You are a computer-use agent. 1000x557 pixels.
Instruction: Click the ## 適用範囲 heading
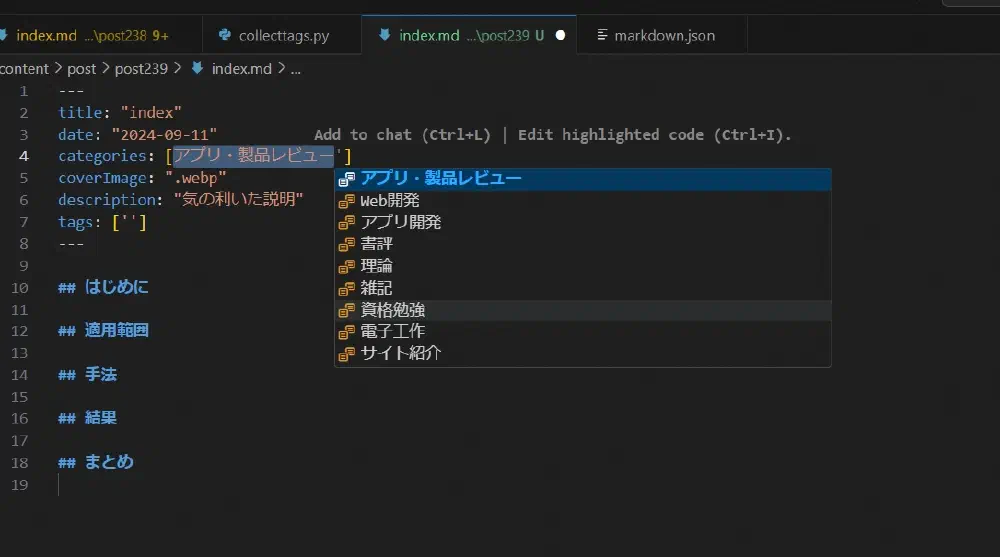103,330
